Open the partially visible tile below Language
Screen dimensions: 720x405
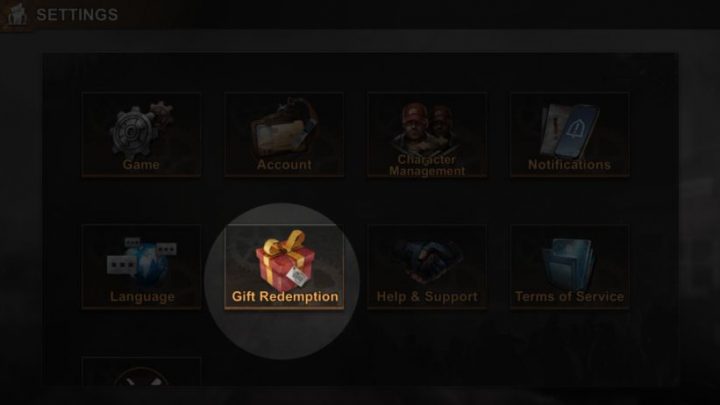[x=141, y=371]
